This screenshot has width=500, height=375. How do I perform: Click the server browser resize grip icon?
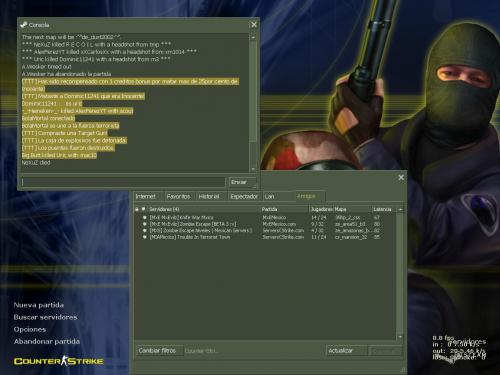(404, 370)
